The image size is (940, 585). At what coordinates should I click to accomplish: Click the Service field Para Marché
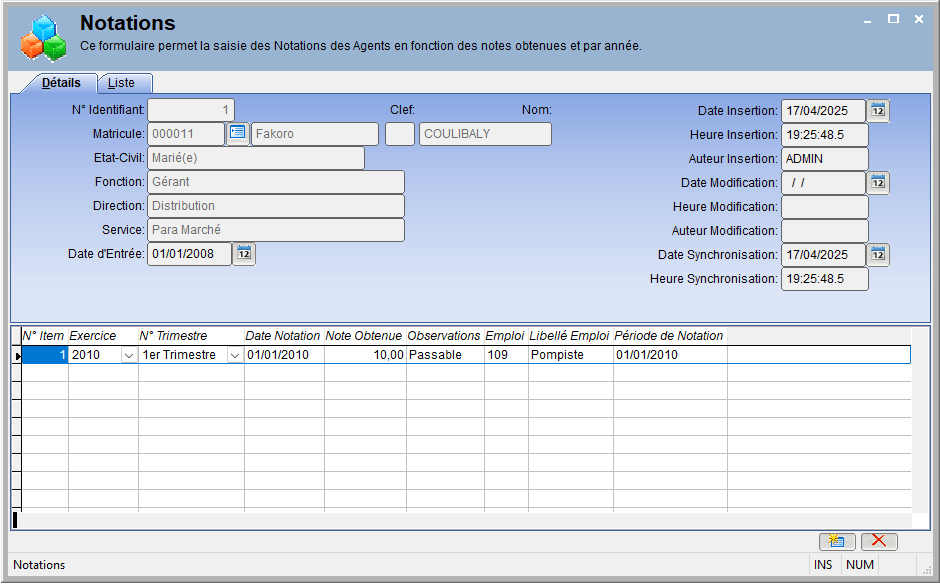[276, 230]
